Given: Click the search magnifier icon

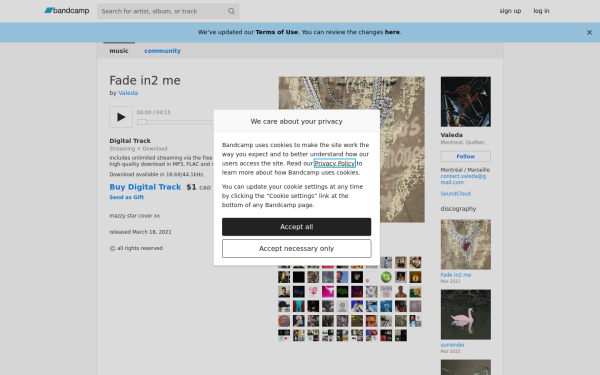Looking at the screenshot, I should click(x=231, y=11).
